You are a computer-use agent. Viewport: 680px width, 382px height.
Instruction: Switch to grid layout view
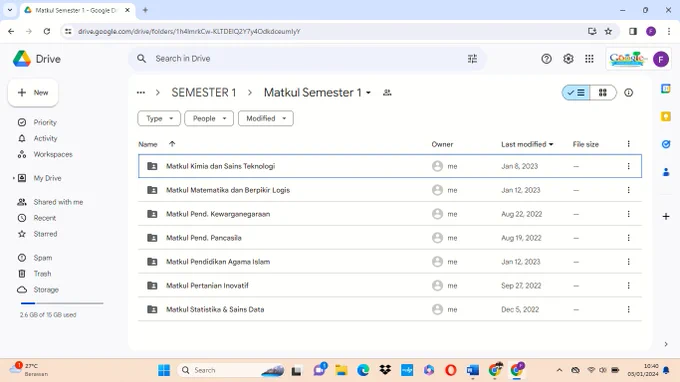tap(603, 92)
